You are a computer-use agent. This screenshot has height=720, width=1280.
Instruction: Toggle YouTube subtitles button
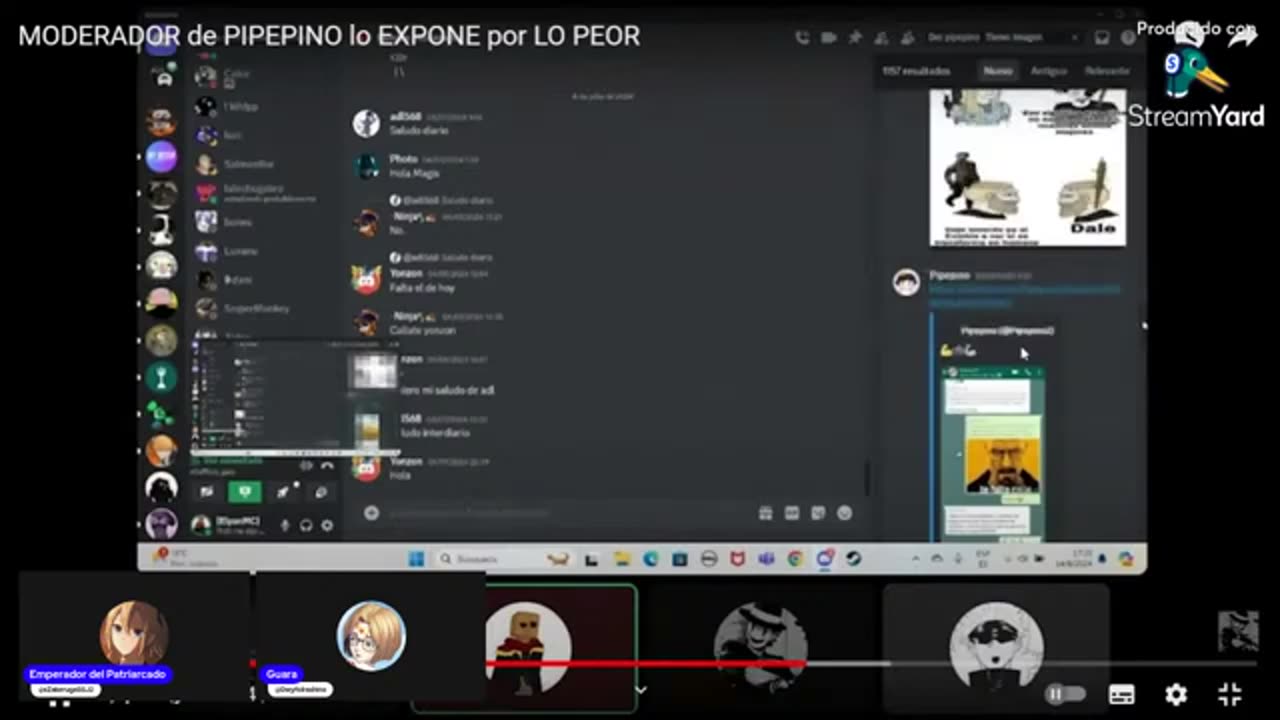point(1122,694)
